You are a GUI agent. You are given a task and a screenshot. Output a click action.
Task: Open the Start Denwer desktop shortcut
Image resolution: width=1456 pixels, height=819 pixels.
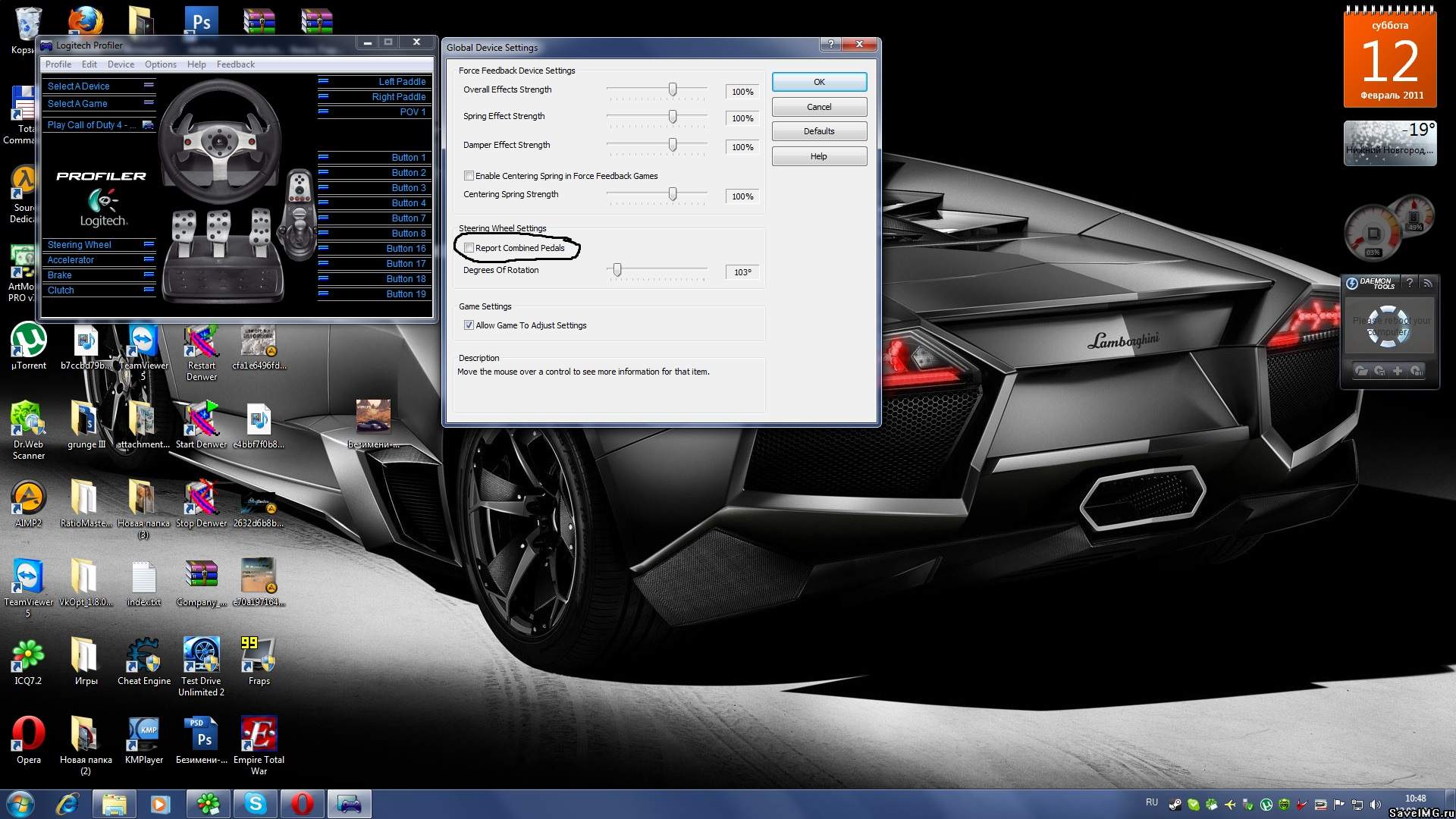pos(201,425)
